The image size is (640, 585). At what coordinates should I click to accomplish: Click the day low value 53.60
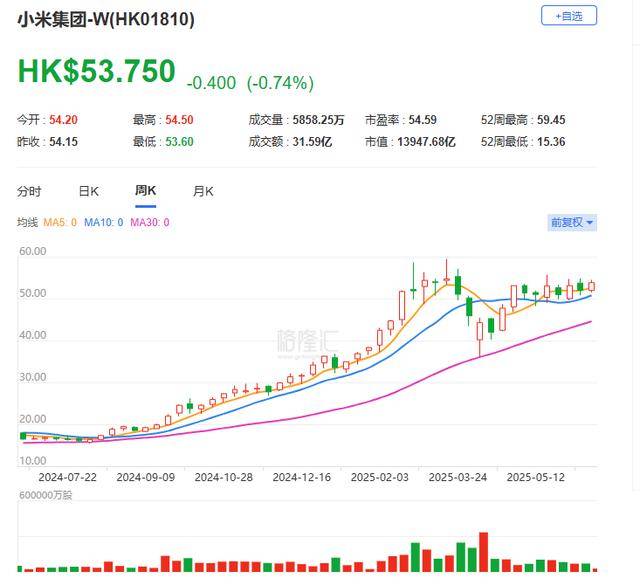coord(179,142)
